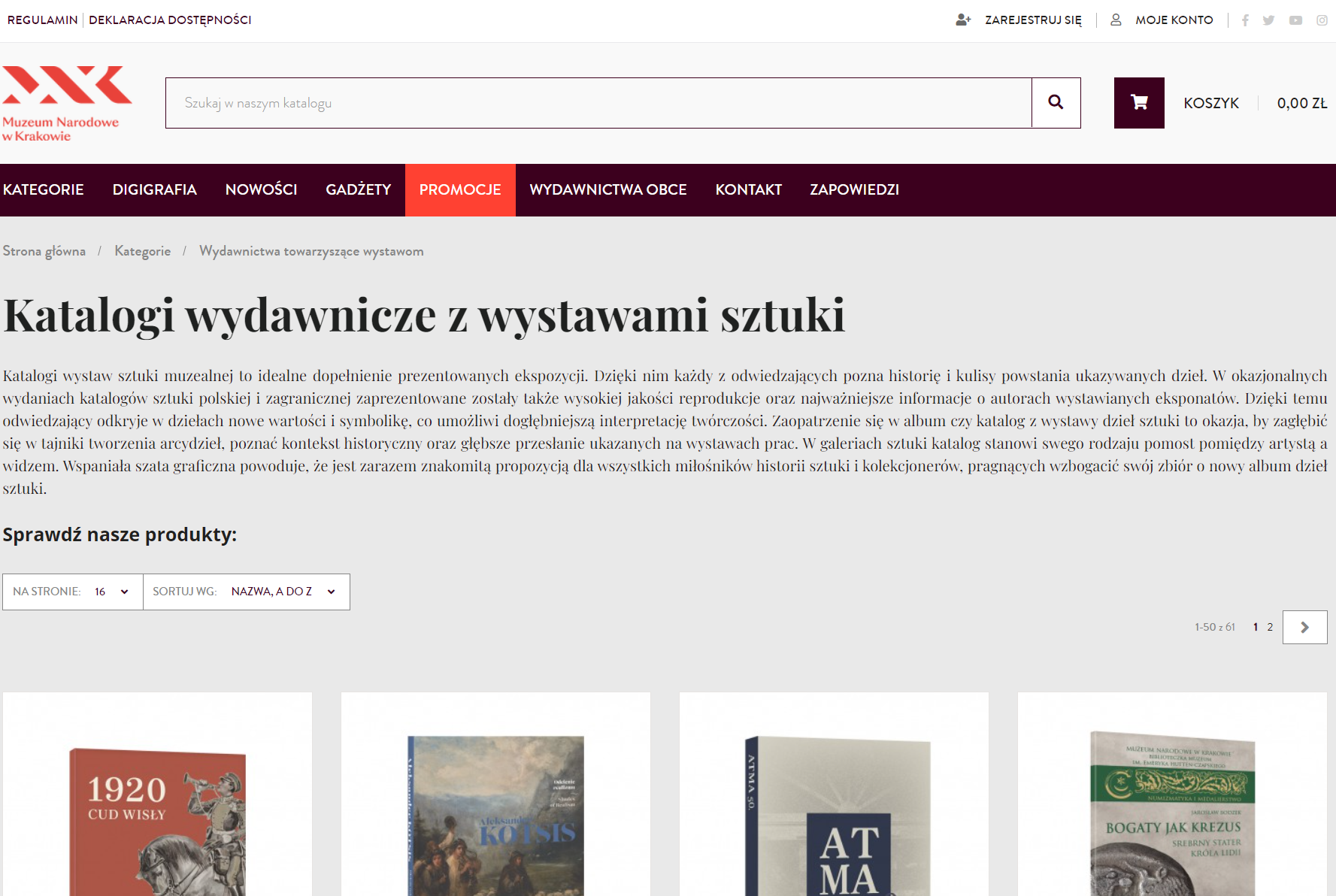Screen dimensions: 1336x896
Task: Open the ZAPOWIEDZI menu item
Action: [854, 189]
